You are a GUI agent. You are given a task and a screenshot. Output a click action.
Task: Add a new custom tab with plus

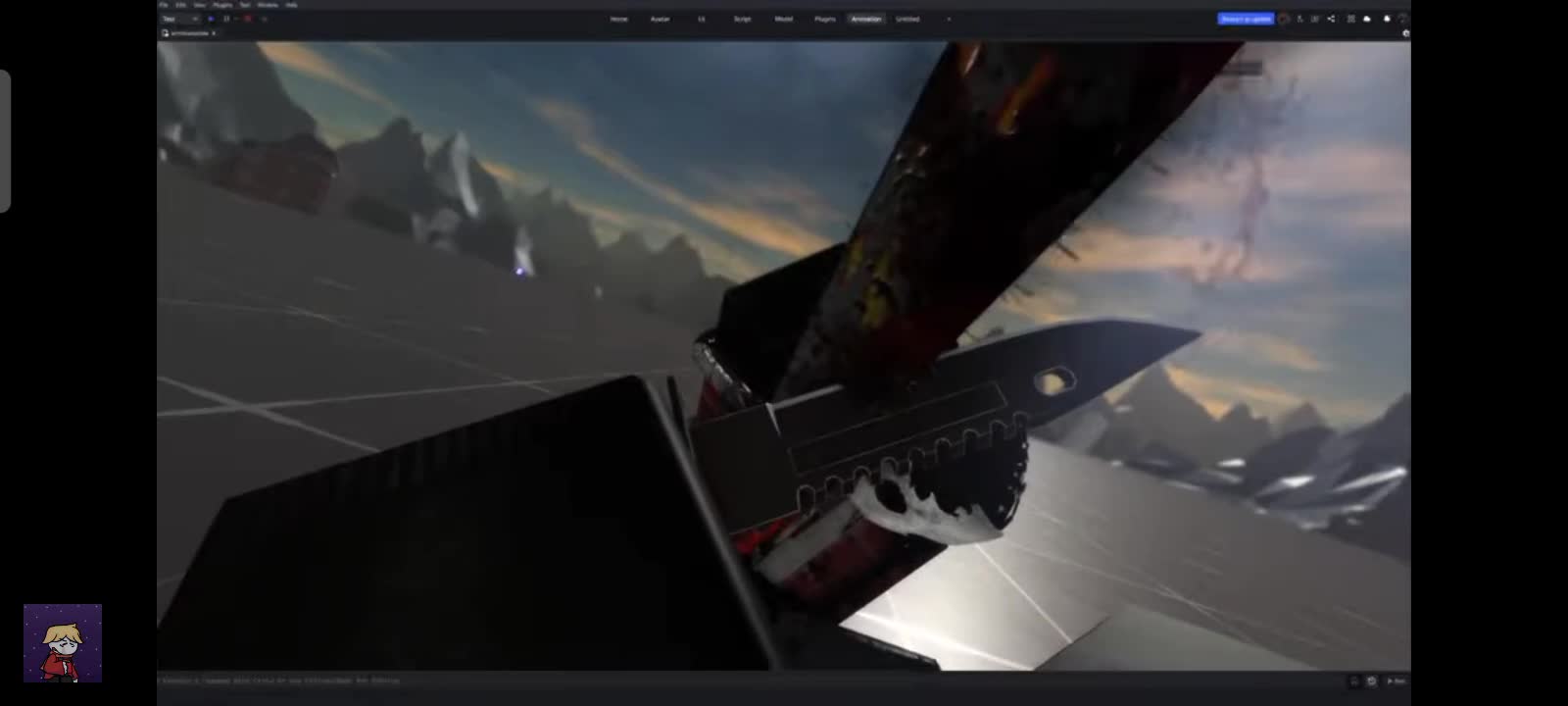click(949, 19)
